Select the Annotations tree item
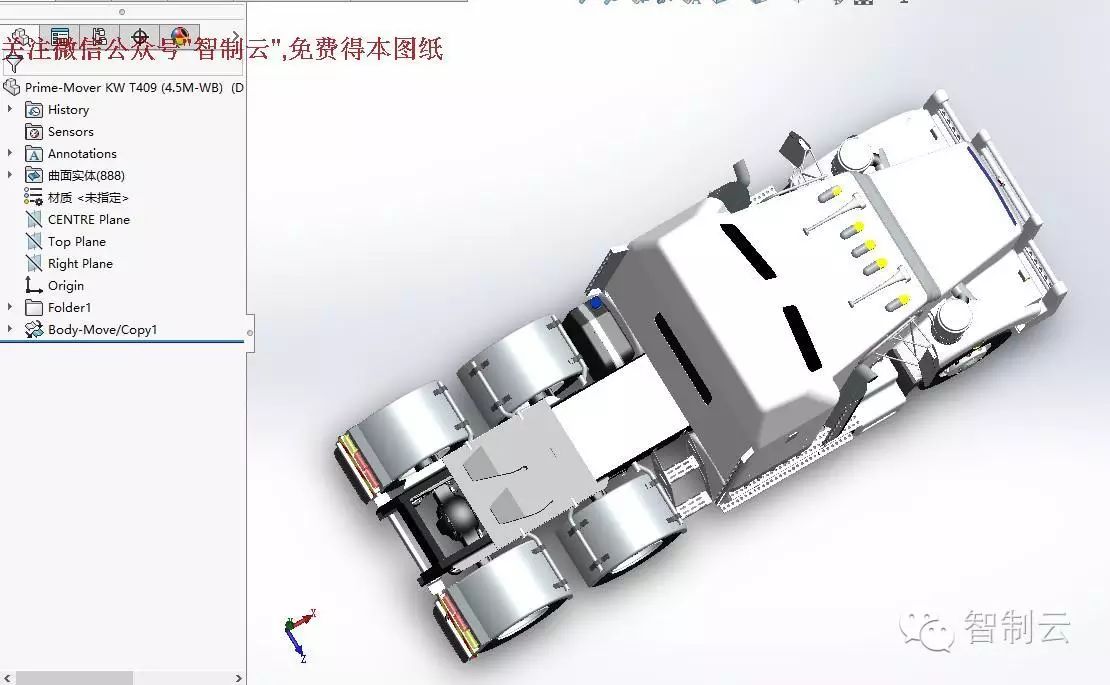 click(x=82, y=154)
